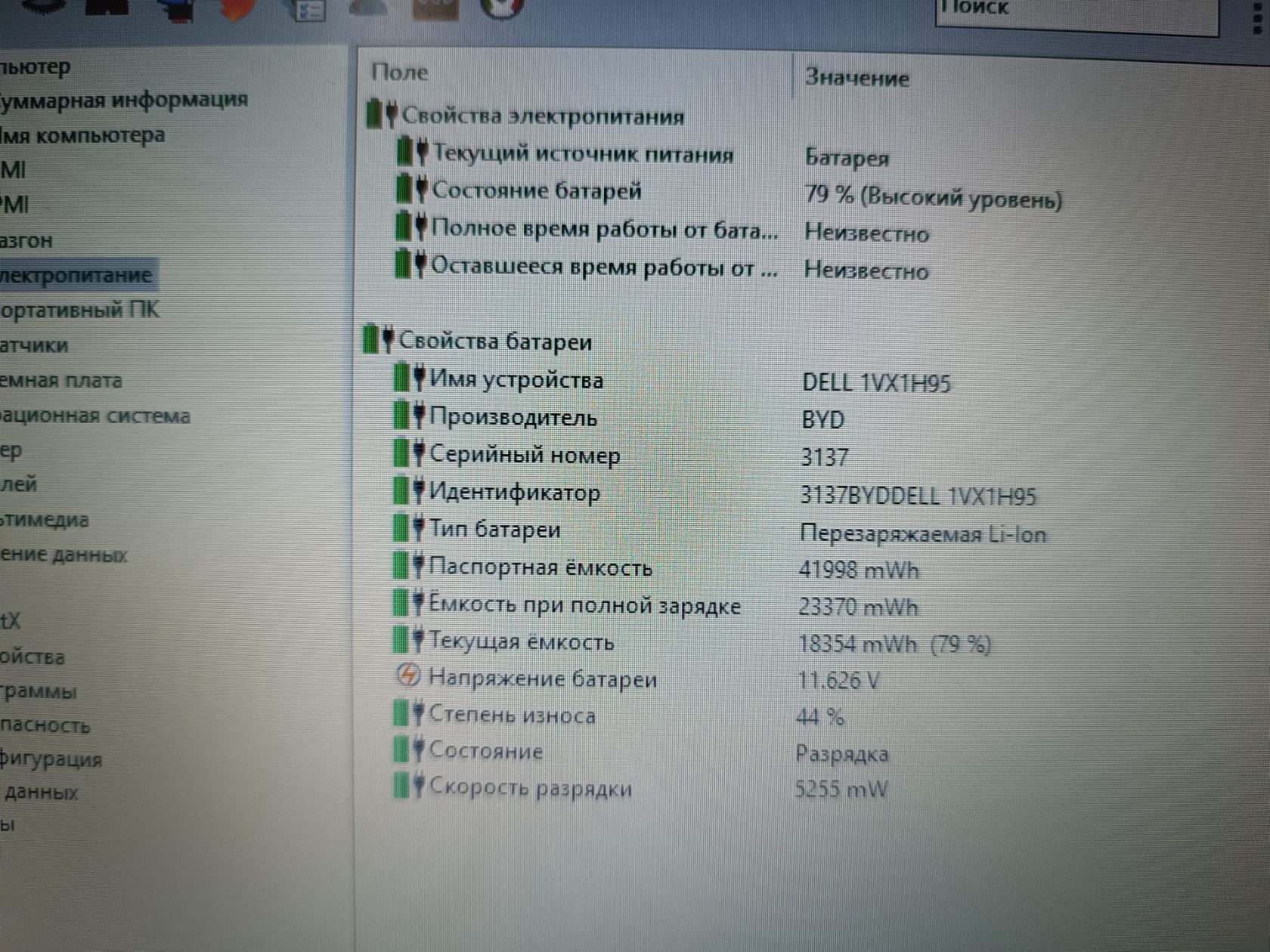Image resolution: width=1270 pixels, height=952 pixels.
Task: Select Разгон in sidebar tree
Action: pyautogui.click(x=26, y=241)
